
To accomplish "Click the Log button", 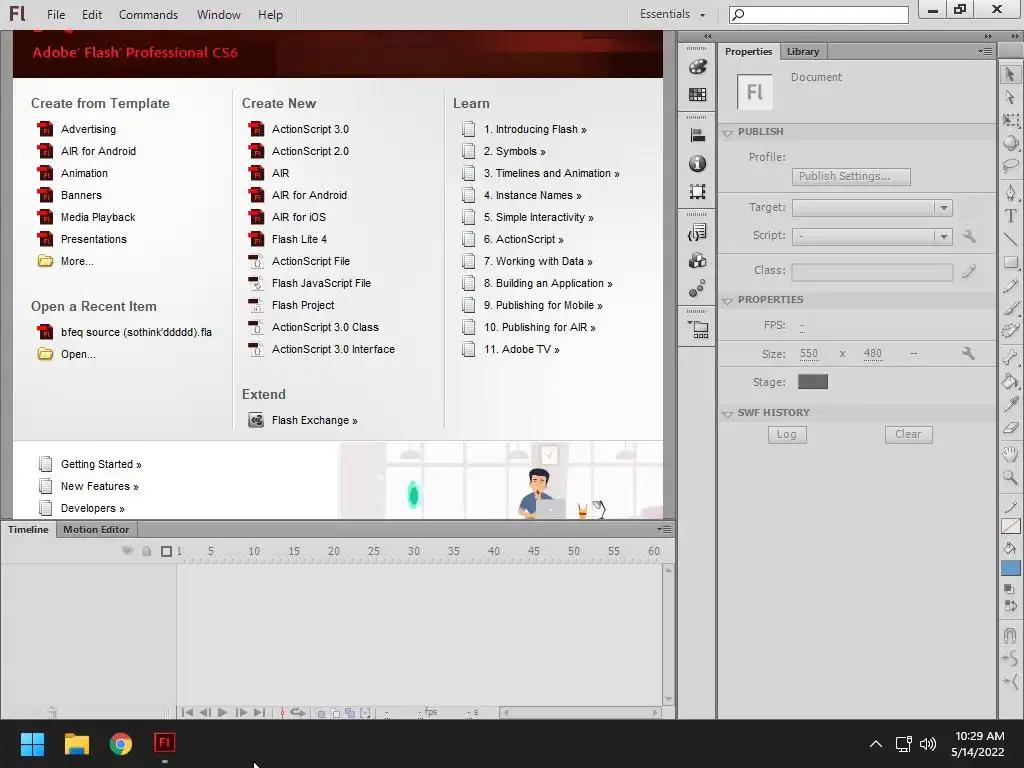I will [787, 434].
